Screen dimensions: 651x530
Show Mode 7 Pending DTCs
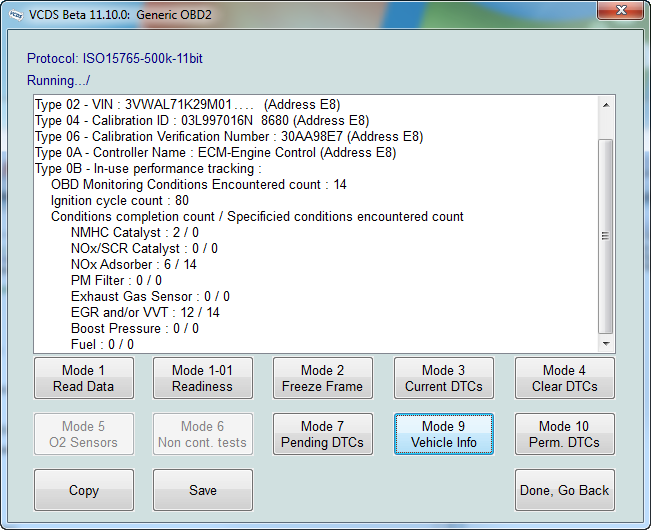pyautogui.click(x=323, y=434)
